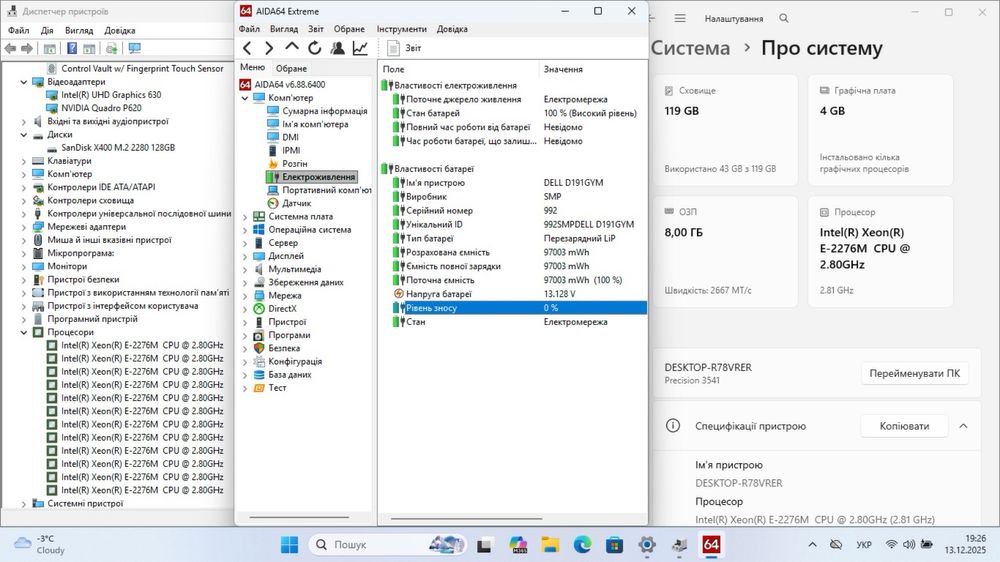Image resolution: width=1000 pixels, height=562 pixels.
Task: Open Microsoft Edge from taskbar
Action: coord(582,545)
